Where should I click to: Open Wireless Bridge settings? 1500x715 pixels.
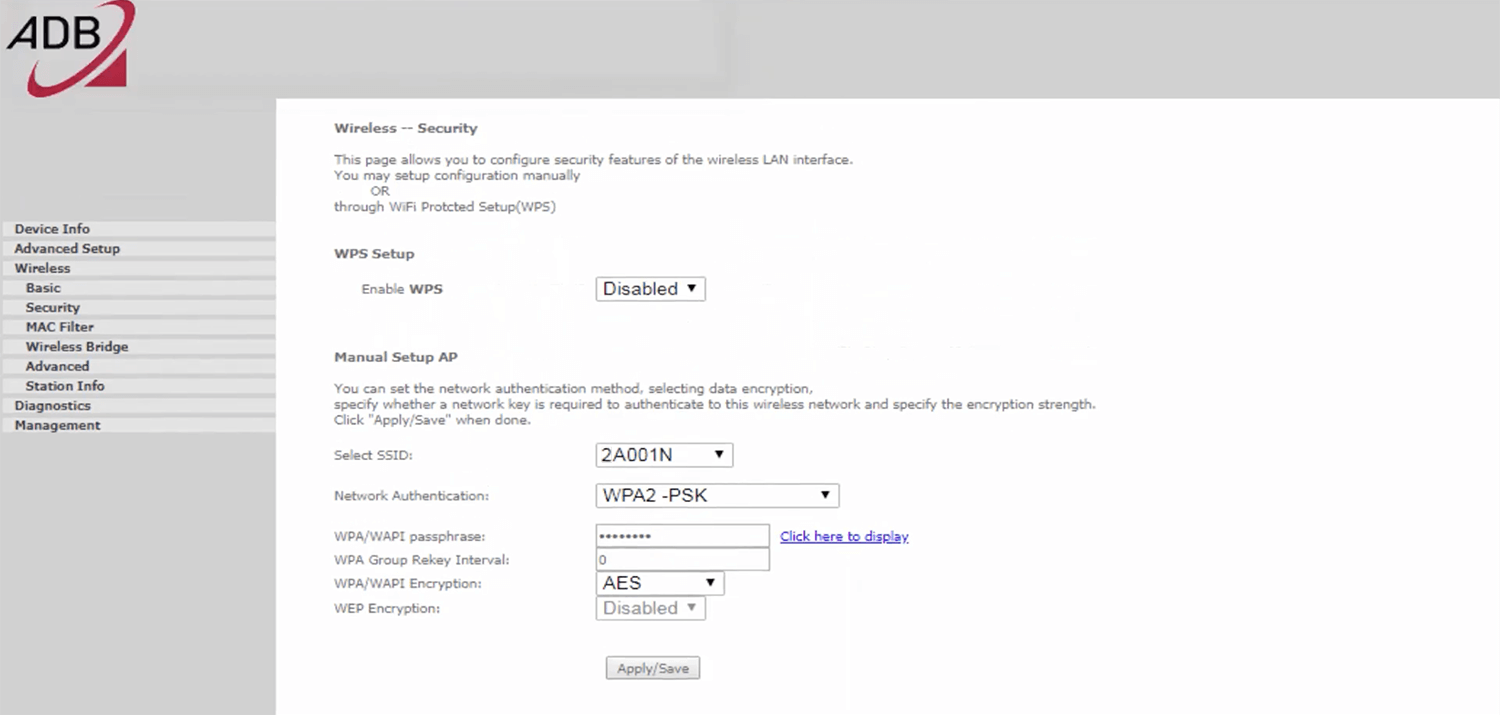pyautogui.click(x=77, y=347)
